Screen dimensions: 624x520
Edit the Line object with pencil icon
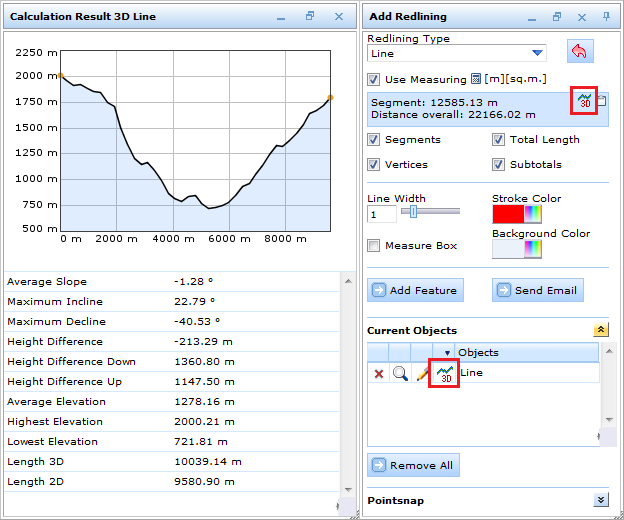coord(423,373)
